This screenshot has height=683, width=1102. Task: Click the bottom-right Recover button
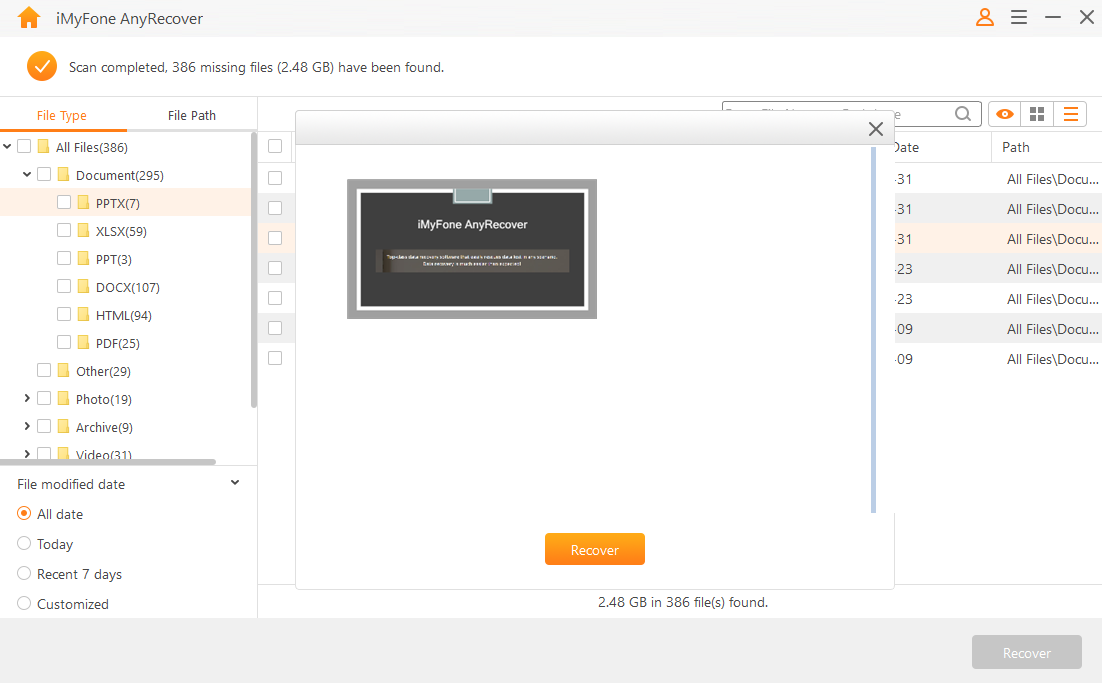tap(1026, 652)
